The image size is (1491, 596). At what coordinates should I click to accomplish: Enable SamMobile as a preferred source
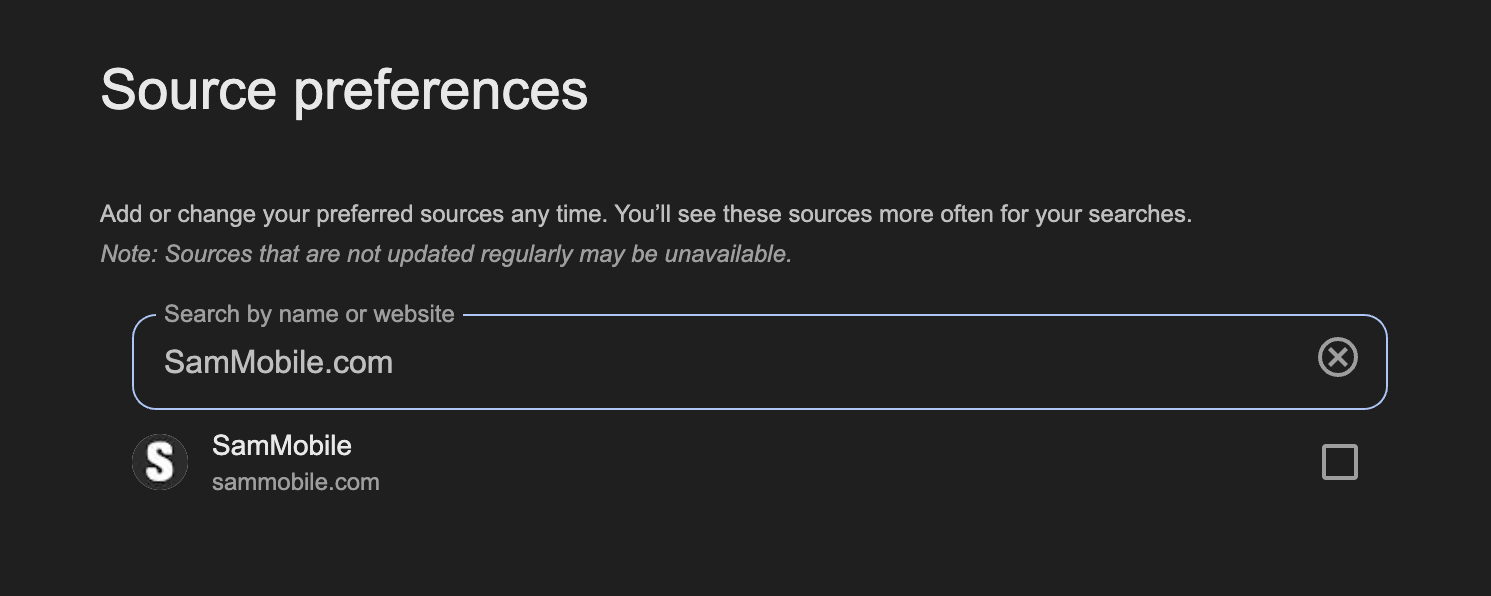1339,462
